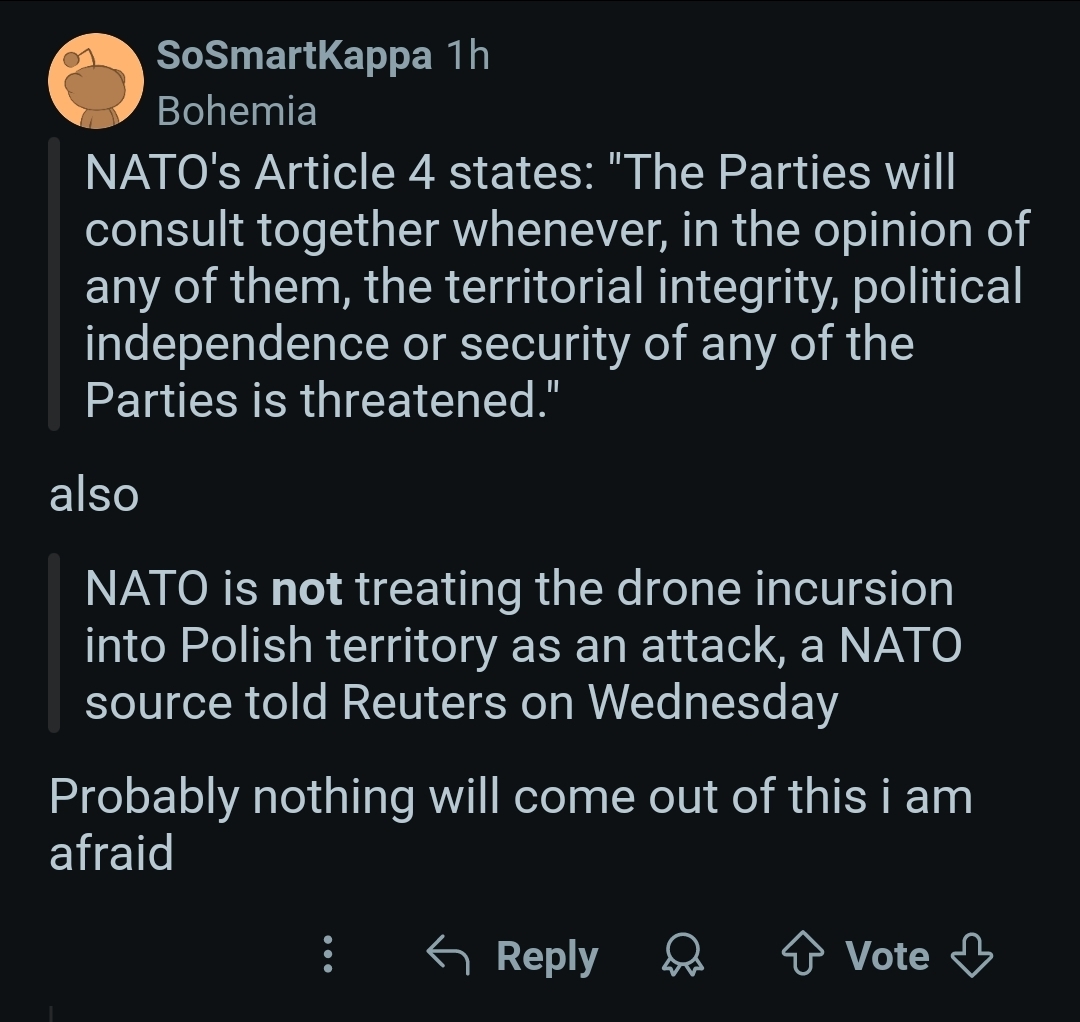
Task: Tap the Vote count label
Action: pyautogui.click(x=887, y=956)
